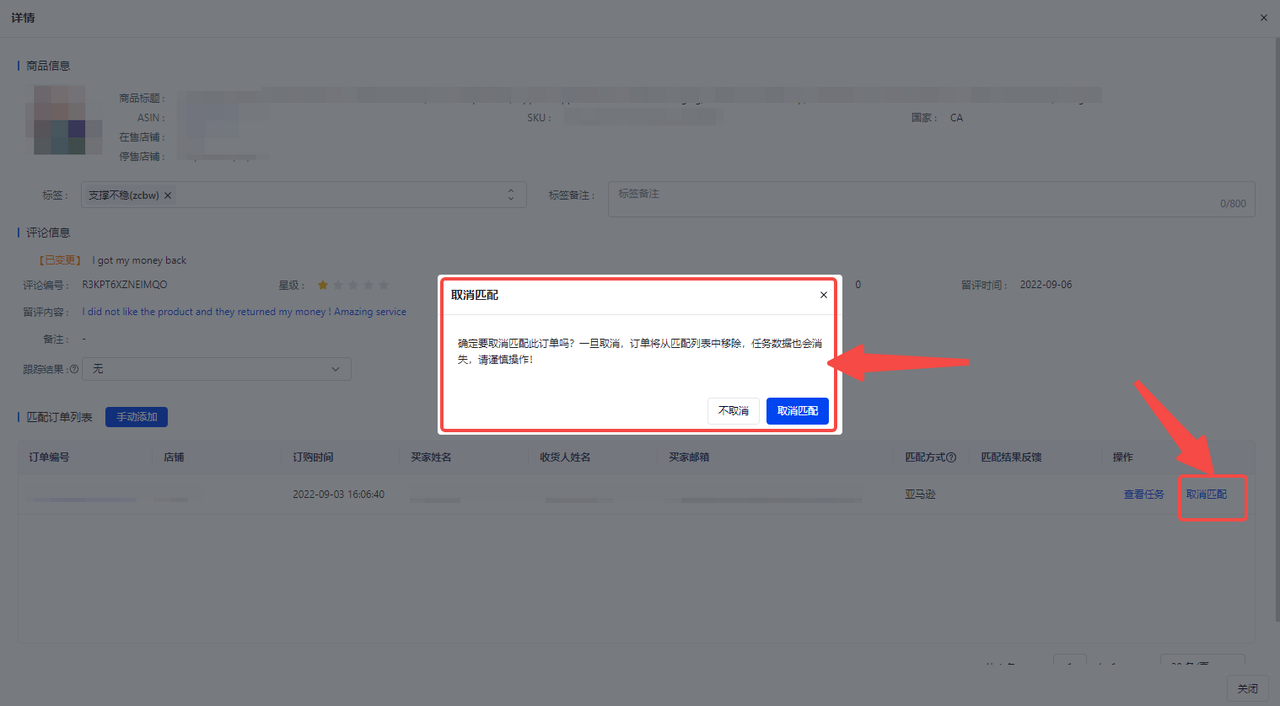Click the gold first star rating
Viewport: 1280px width, 706px height.
323,285
